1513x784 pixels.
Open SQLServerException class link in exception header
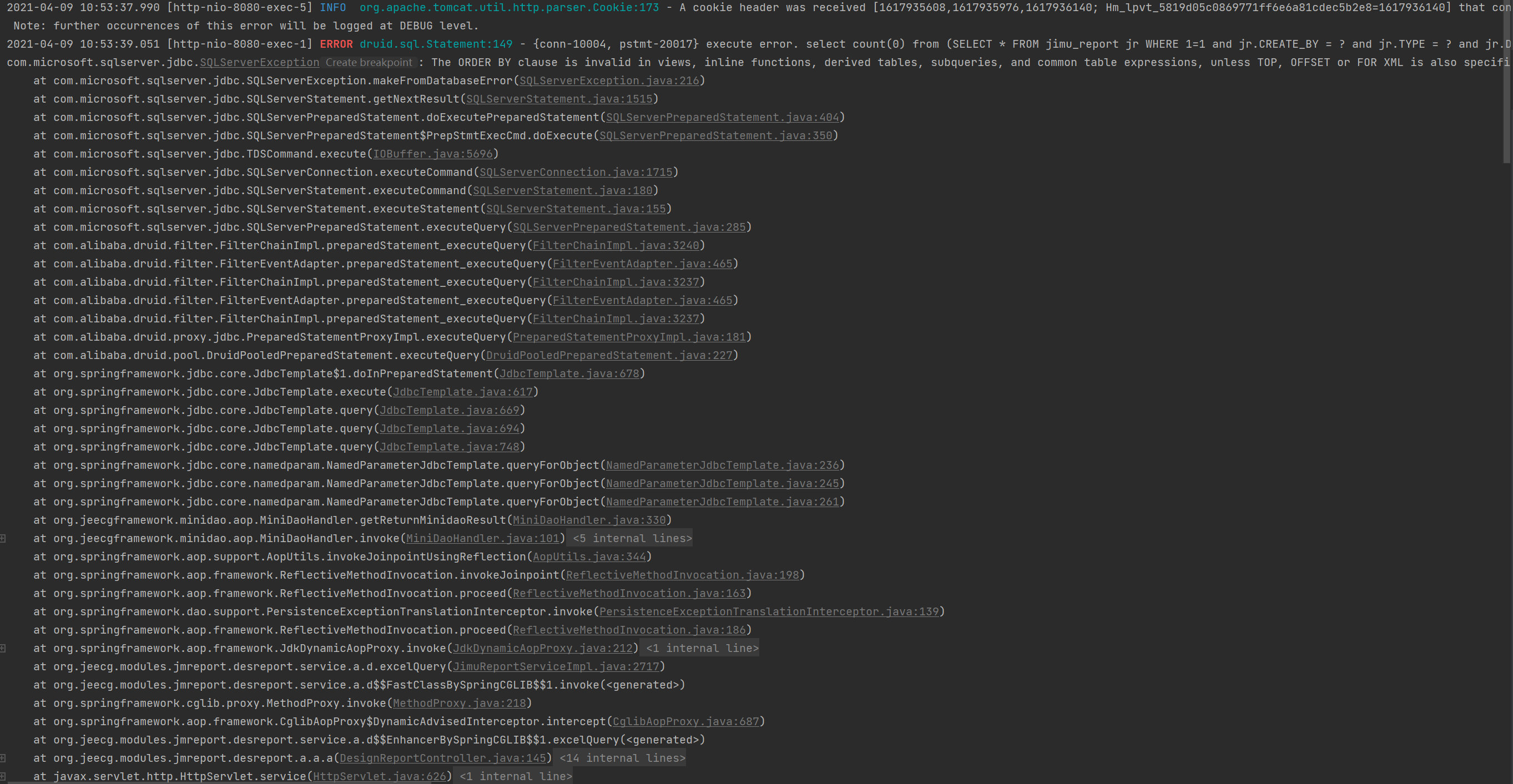(x=260, y=62)
